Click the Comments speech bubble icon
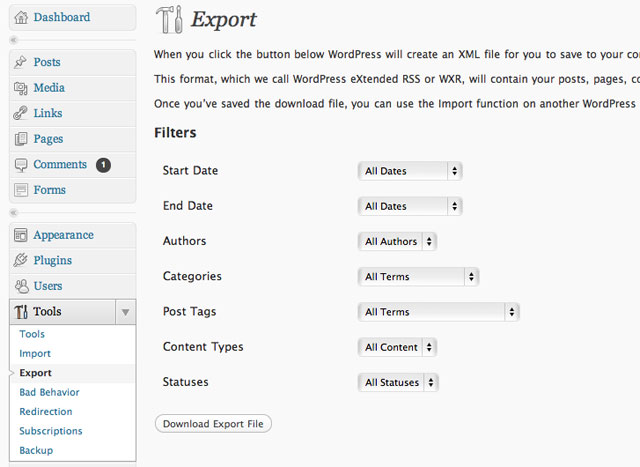This screenshot has height=467, width=640. tap(21, 165)
